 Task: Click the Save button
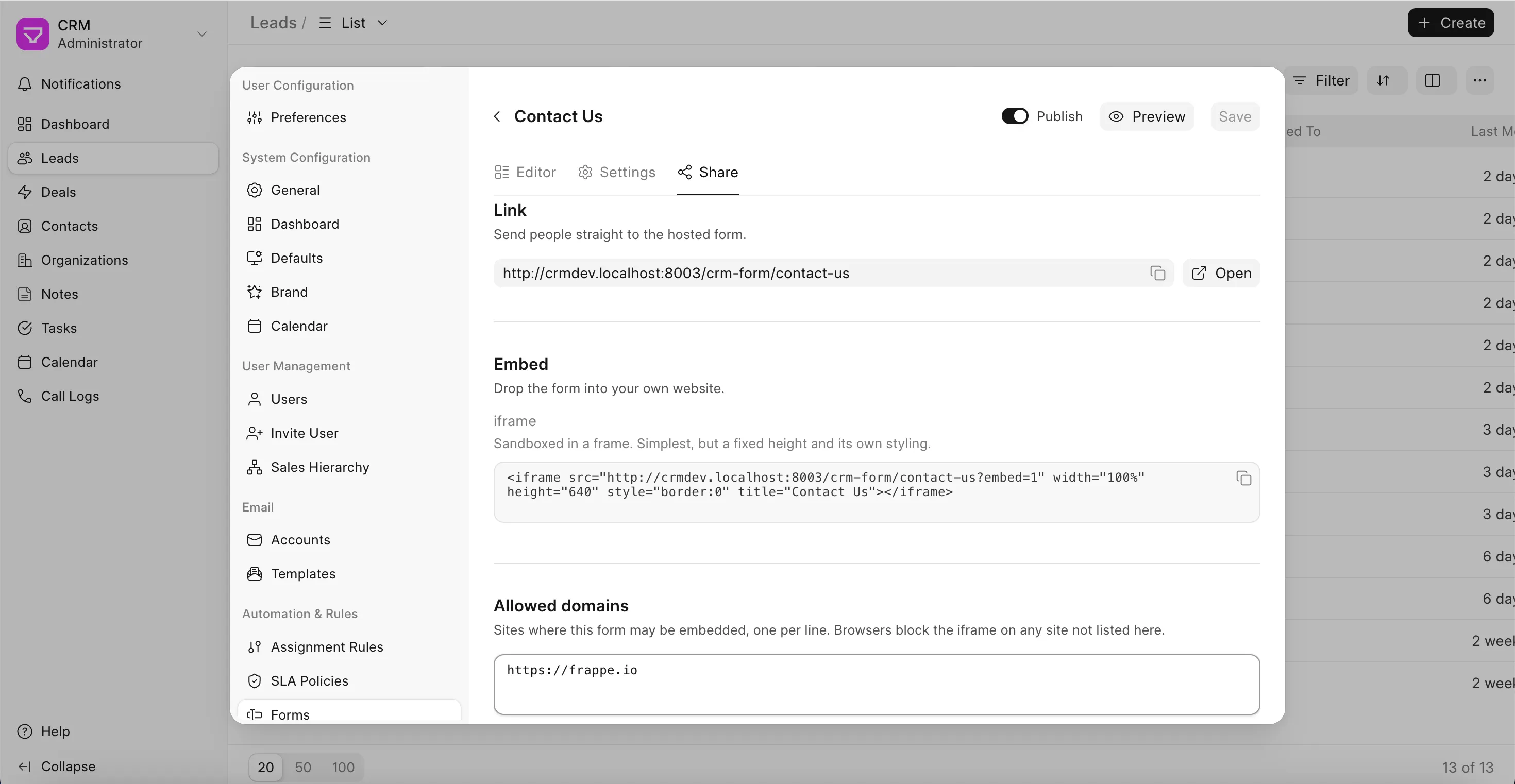[x=1235, y=116]
